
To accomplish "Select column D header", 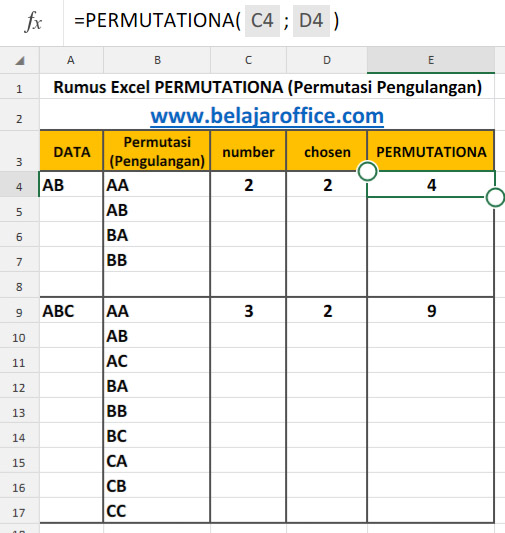I will (x=327, y=60).
